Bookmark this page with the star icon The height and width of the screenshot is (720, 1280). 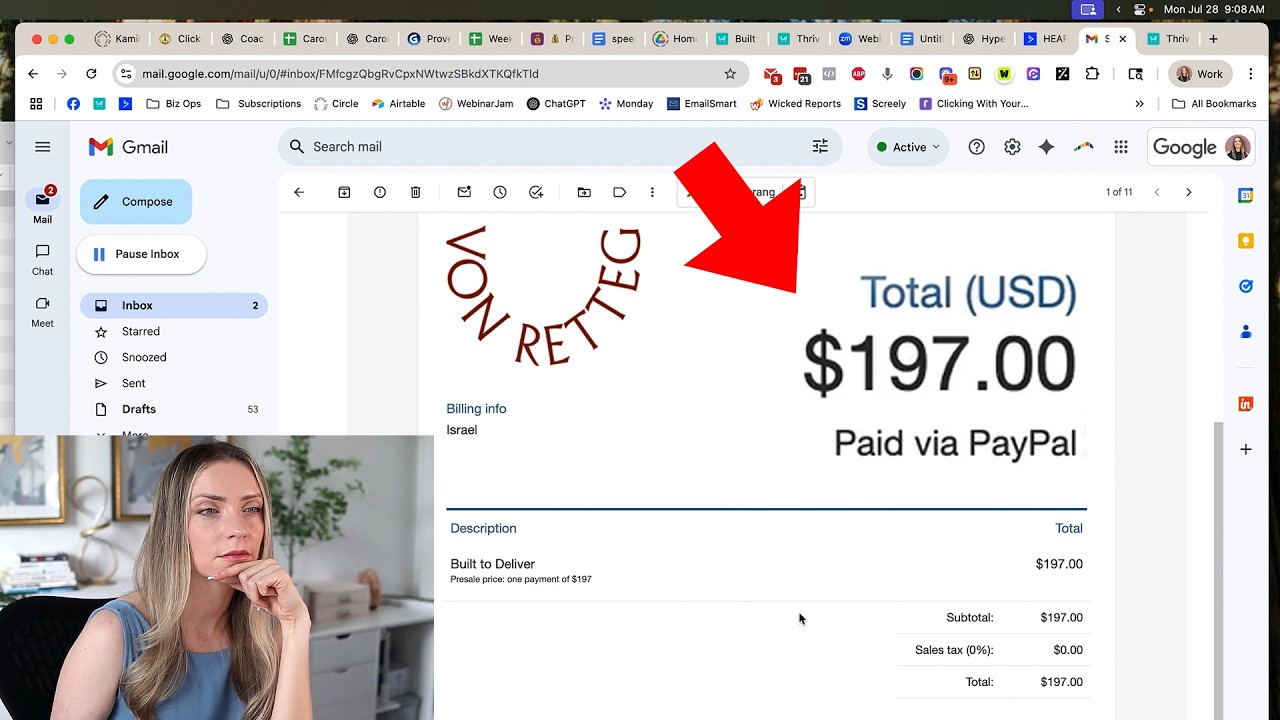click(730, 74)
